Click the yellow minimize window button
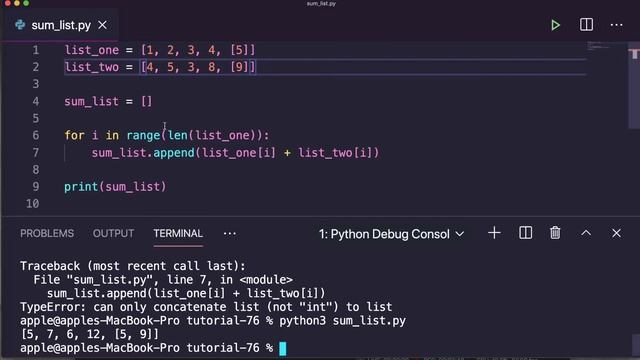 click(x=17, y=2)
